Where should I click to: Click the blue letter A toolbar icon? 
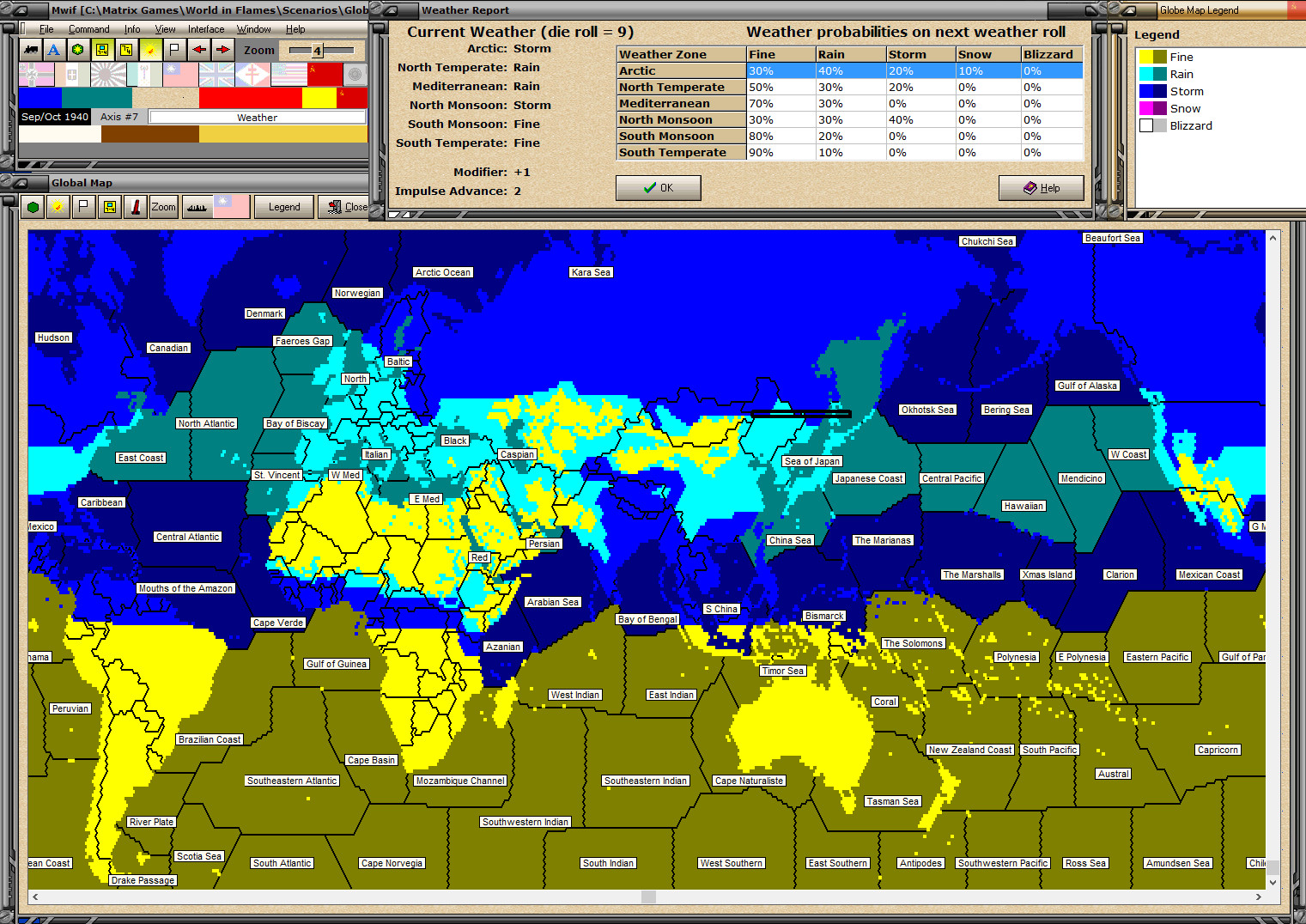(x=54, y=50)
